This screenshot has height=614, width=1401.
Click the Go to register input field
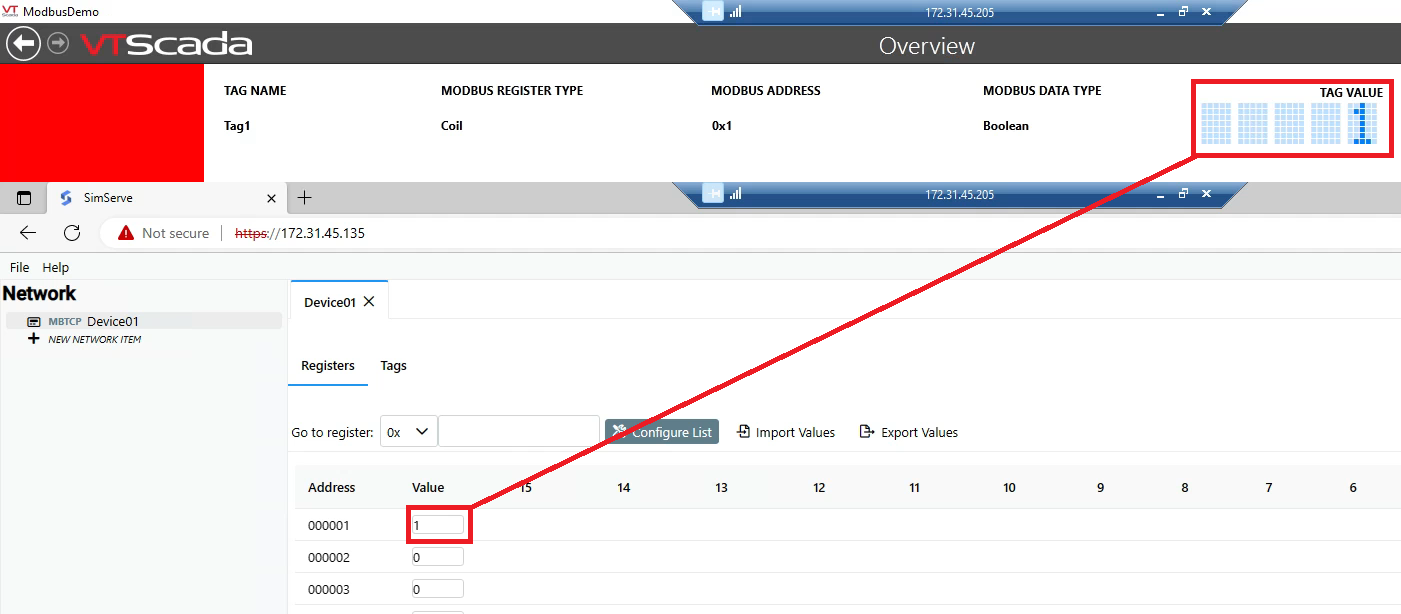coord(519,431)
